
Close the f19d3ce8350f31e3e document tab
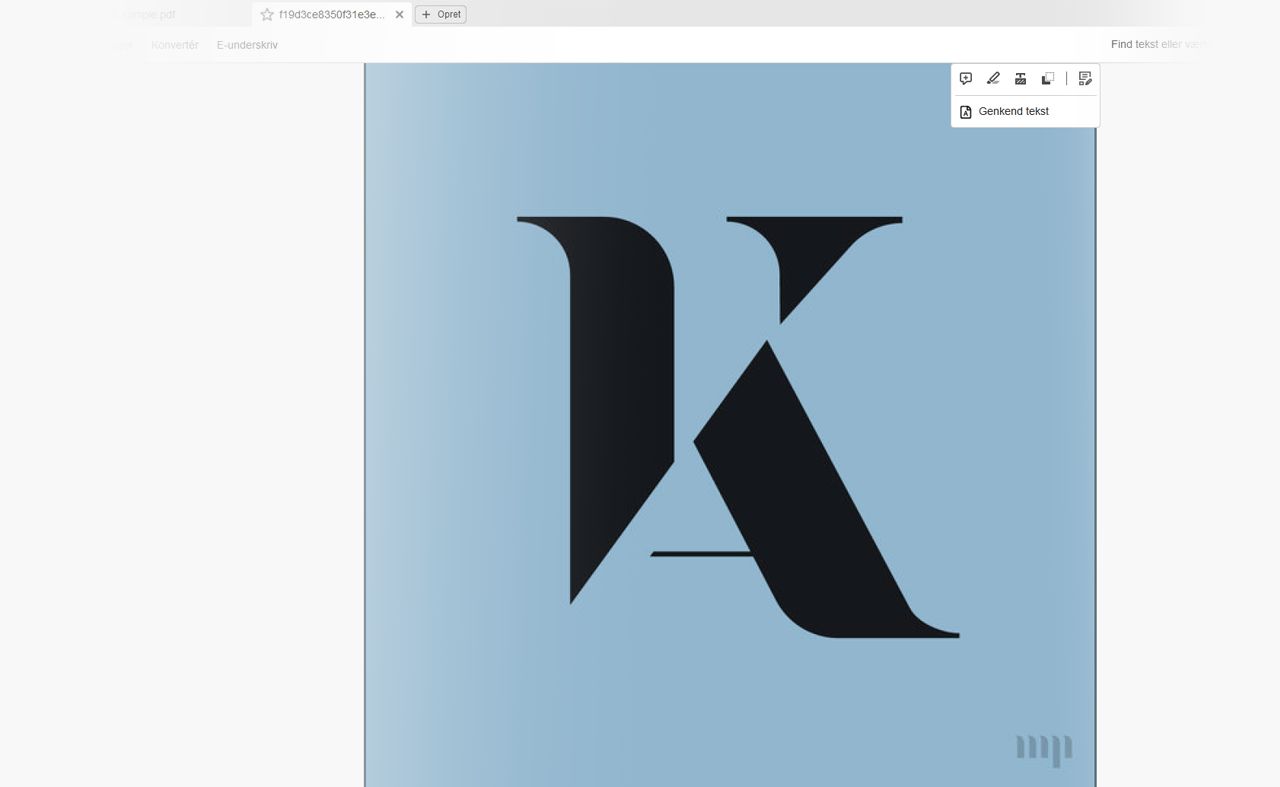[x=400, y=15]
